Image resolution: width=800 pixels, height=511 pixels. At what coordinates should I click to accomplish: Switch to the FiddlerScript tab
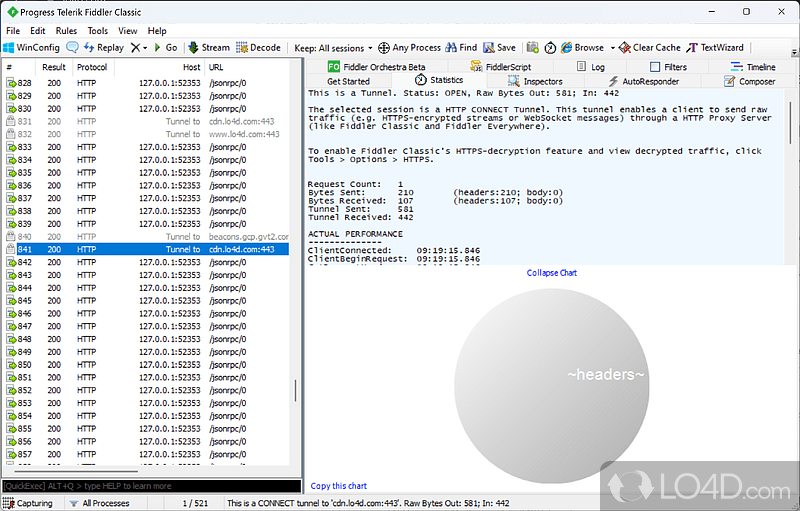[501, 67]
